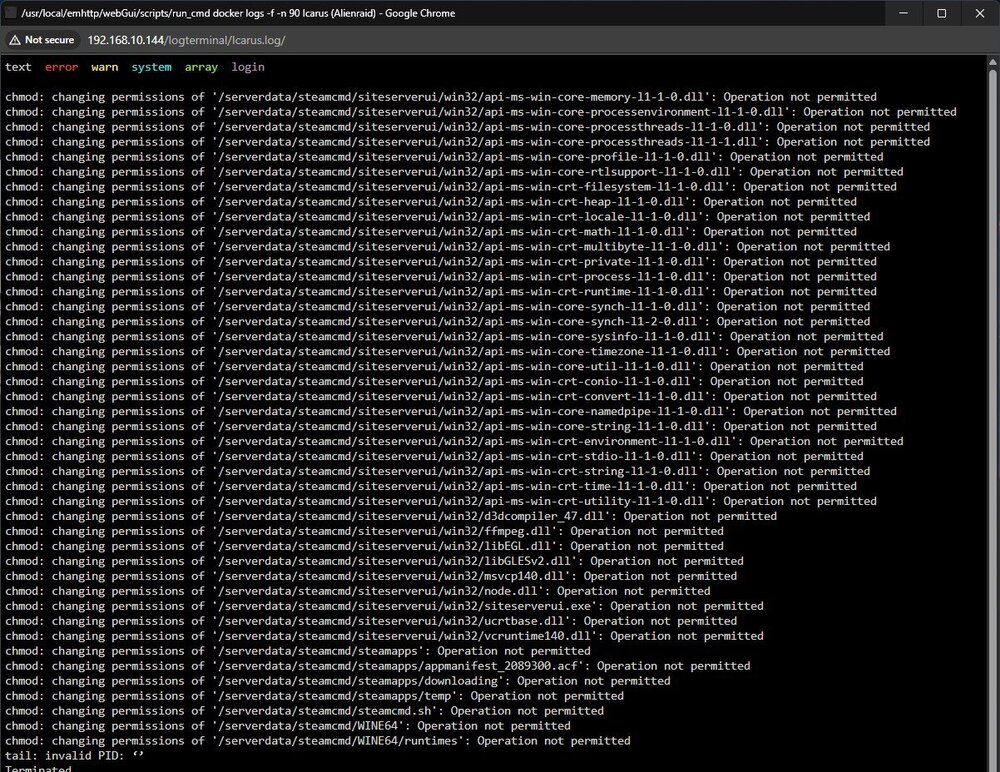Click the 'tail: invalid PID' log line
Screen dimensions: 1000x772
[x=75, y=756]
